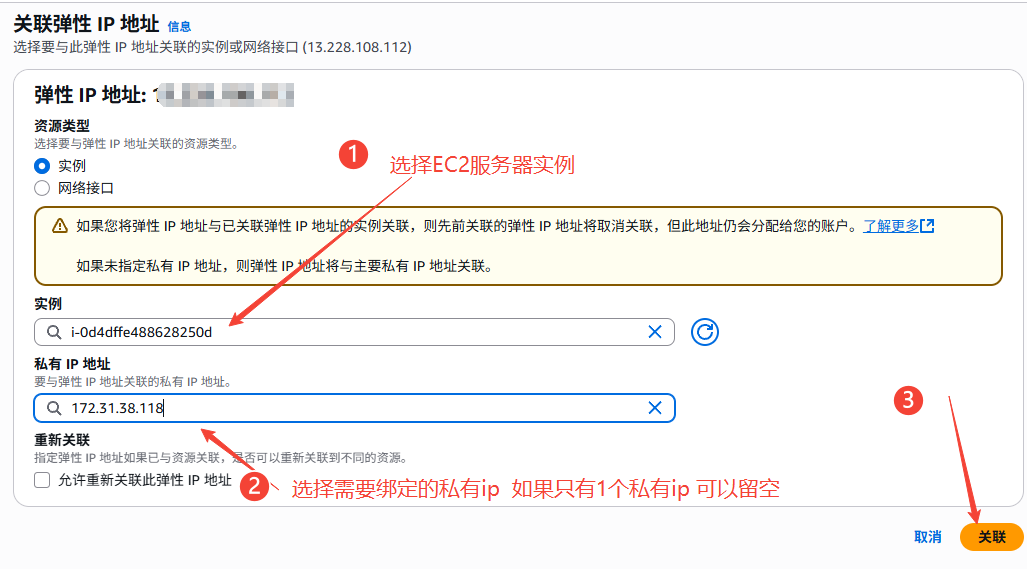Screen dimensions: 1027x569
Task: Click the warning triangle icon in the alert
Action: [60, 226]
